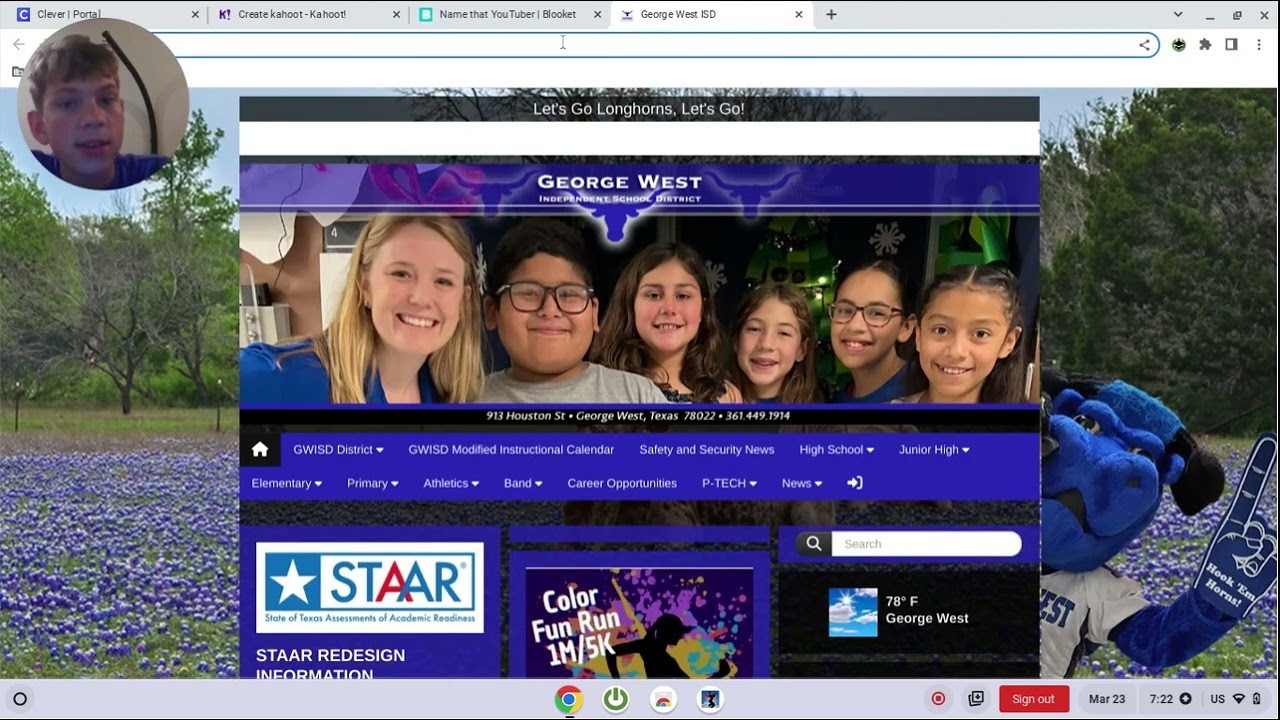This screenshot has width=1280, height=720.
Task: Click the site Search field
Action: click(x=926, y=544)
